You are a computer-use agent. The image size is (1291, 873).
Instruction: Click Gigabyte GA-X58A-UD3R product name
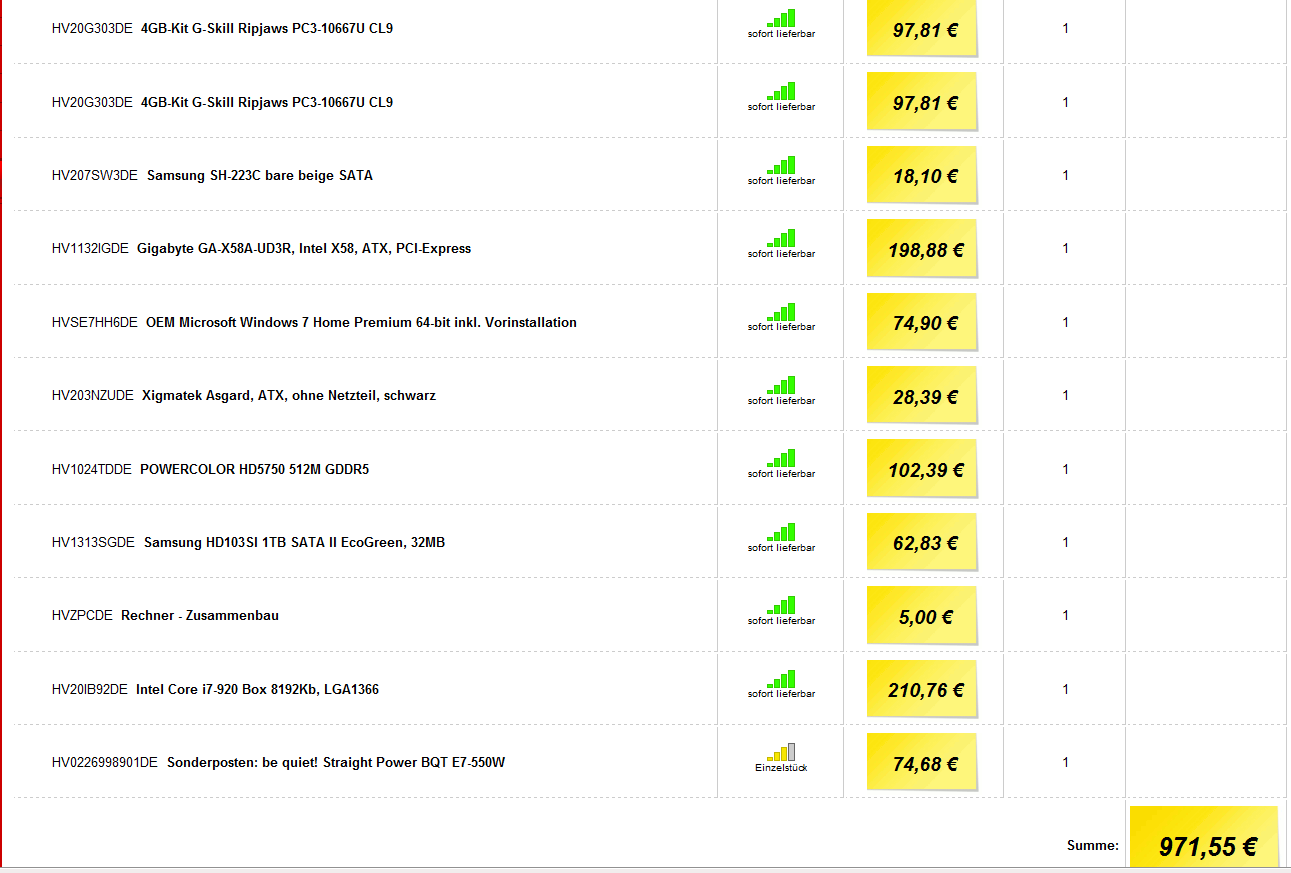(304, 248)
